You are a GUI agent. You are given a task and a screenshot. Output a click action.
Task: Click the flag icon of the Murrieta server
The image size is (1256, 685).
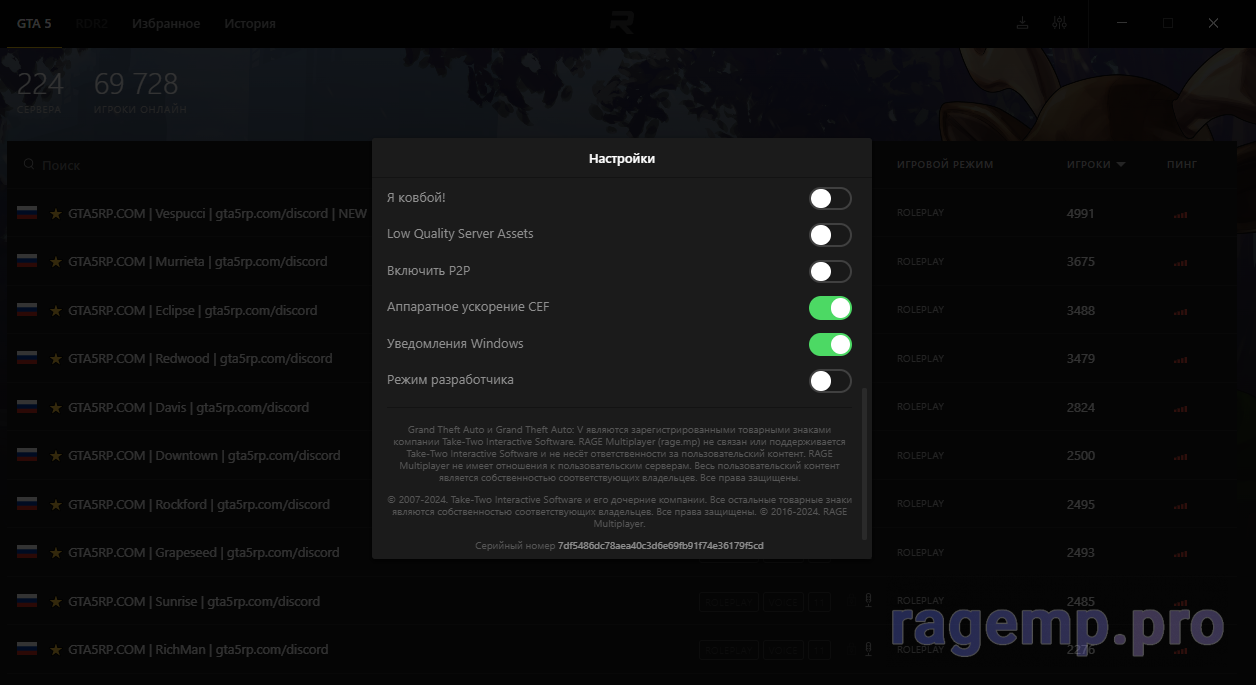(x=27, y=262)
